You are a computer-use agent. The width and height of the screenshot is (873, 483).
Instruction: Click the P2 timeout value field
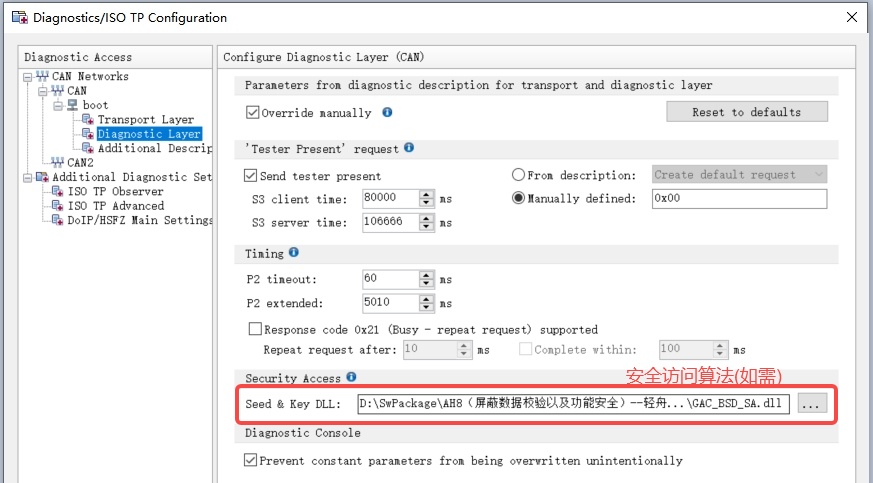coord(391,279)
